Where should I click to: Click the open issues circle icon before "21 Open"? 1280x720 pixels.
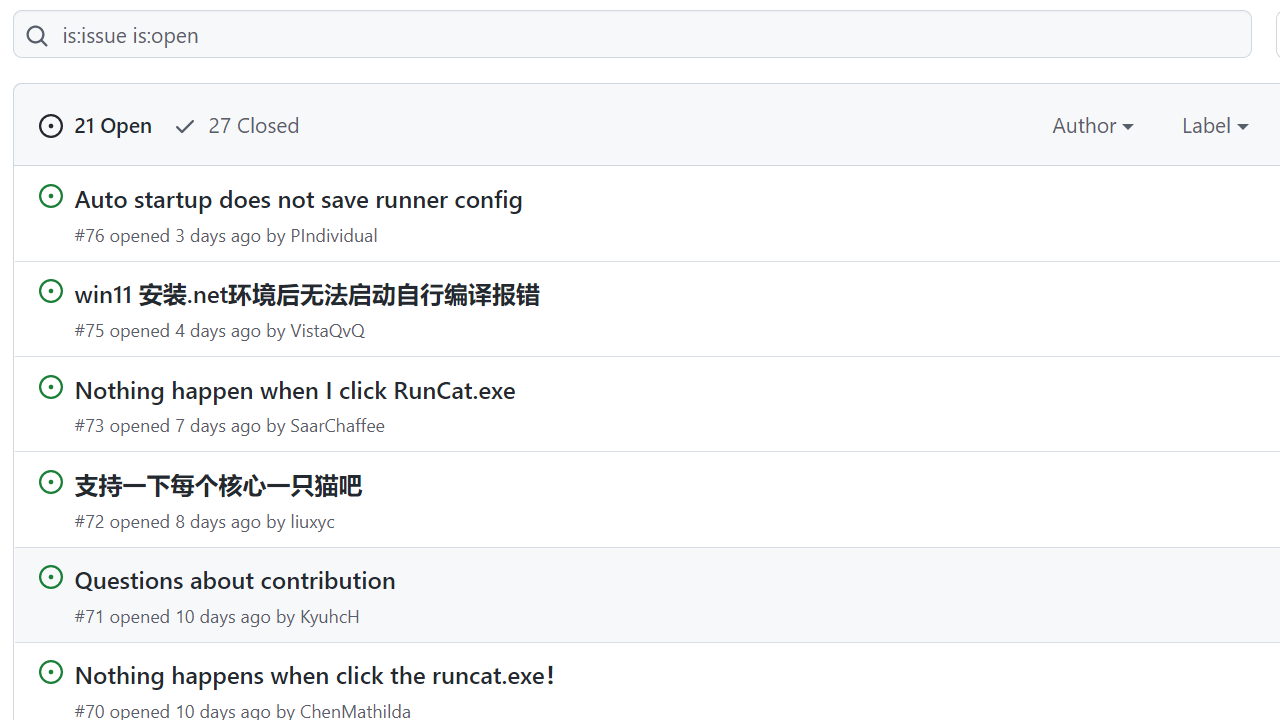[50, 126]
